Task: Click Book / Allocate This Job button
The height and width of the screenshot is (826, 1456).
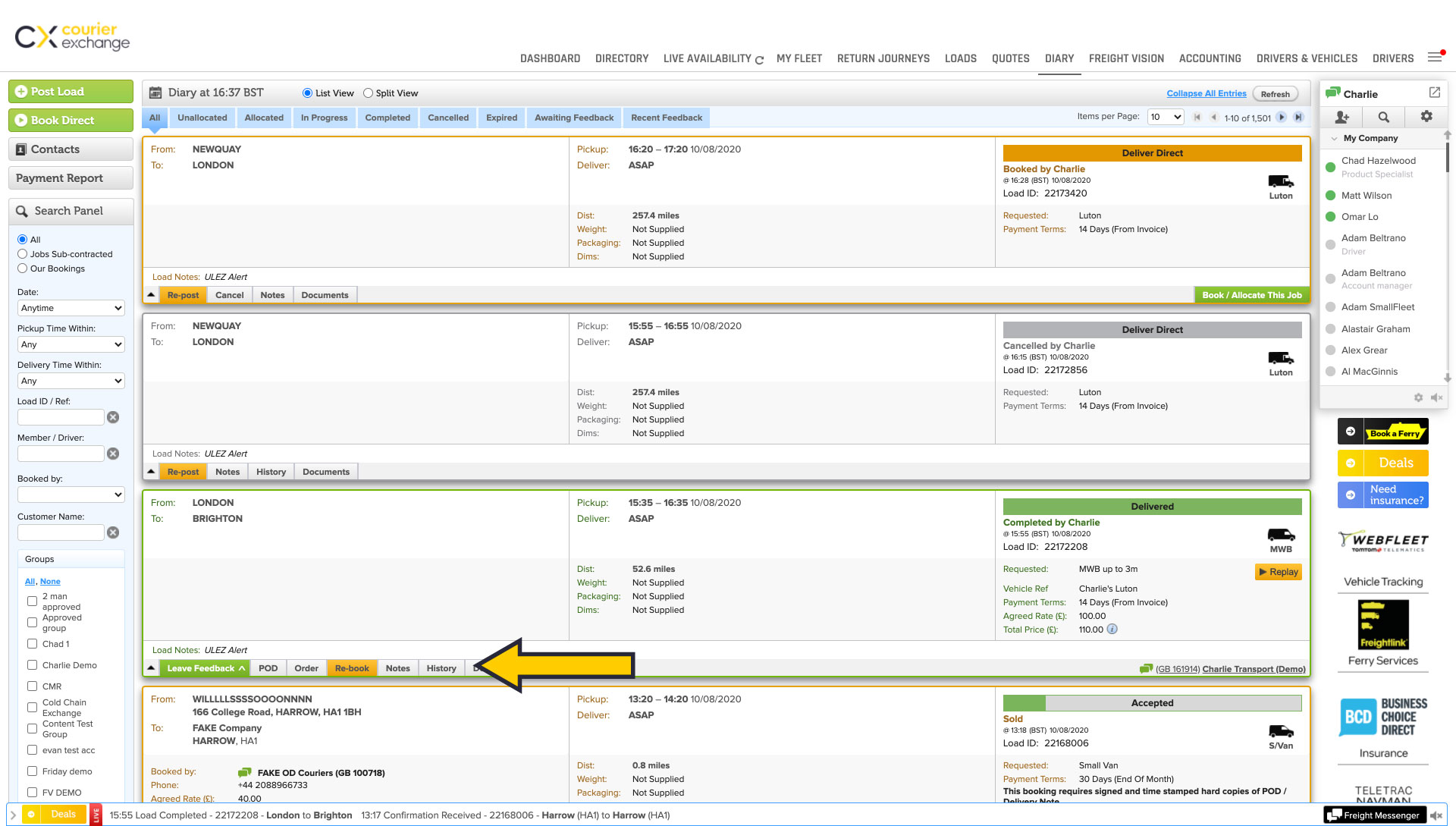Action: pyautogui.click(x=1251, y=295)
